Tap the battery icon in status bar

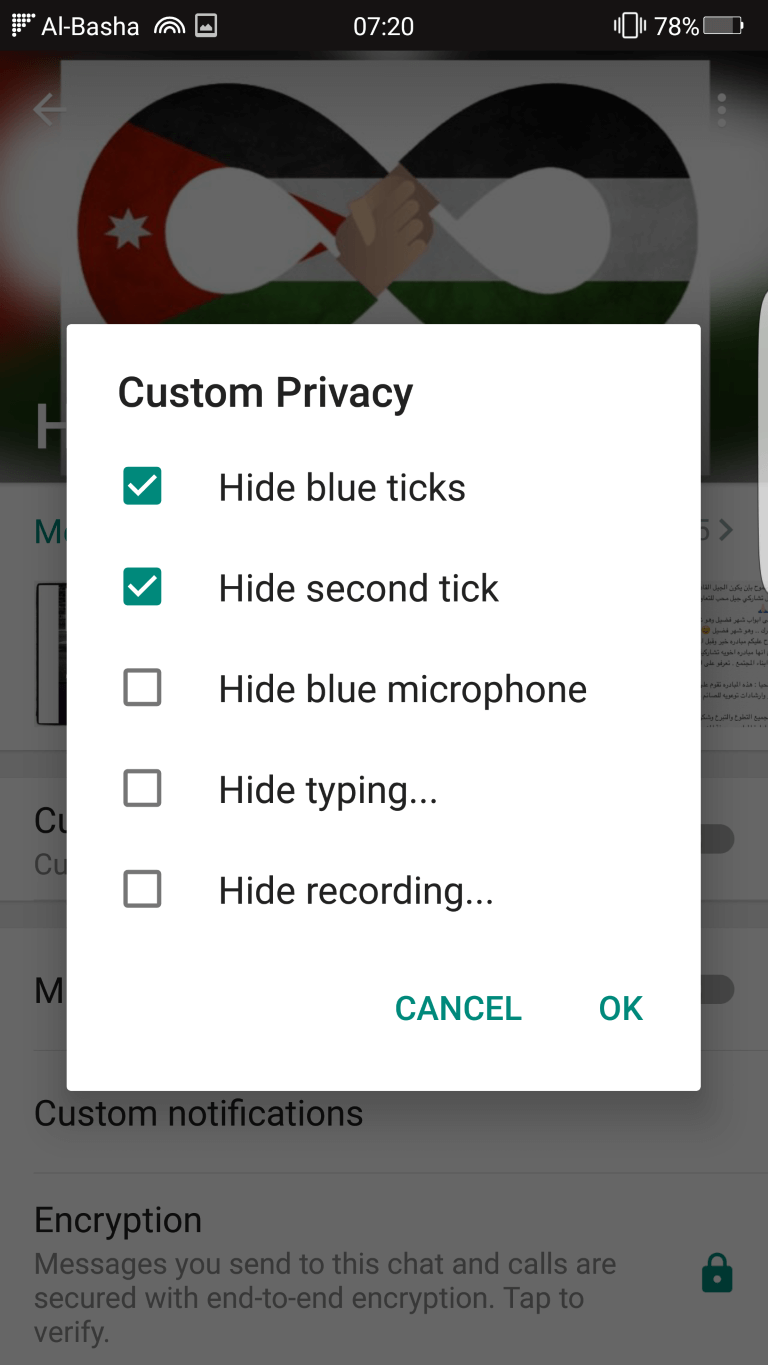(x=723, y=26)
